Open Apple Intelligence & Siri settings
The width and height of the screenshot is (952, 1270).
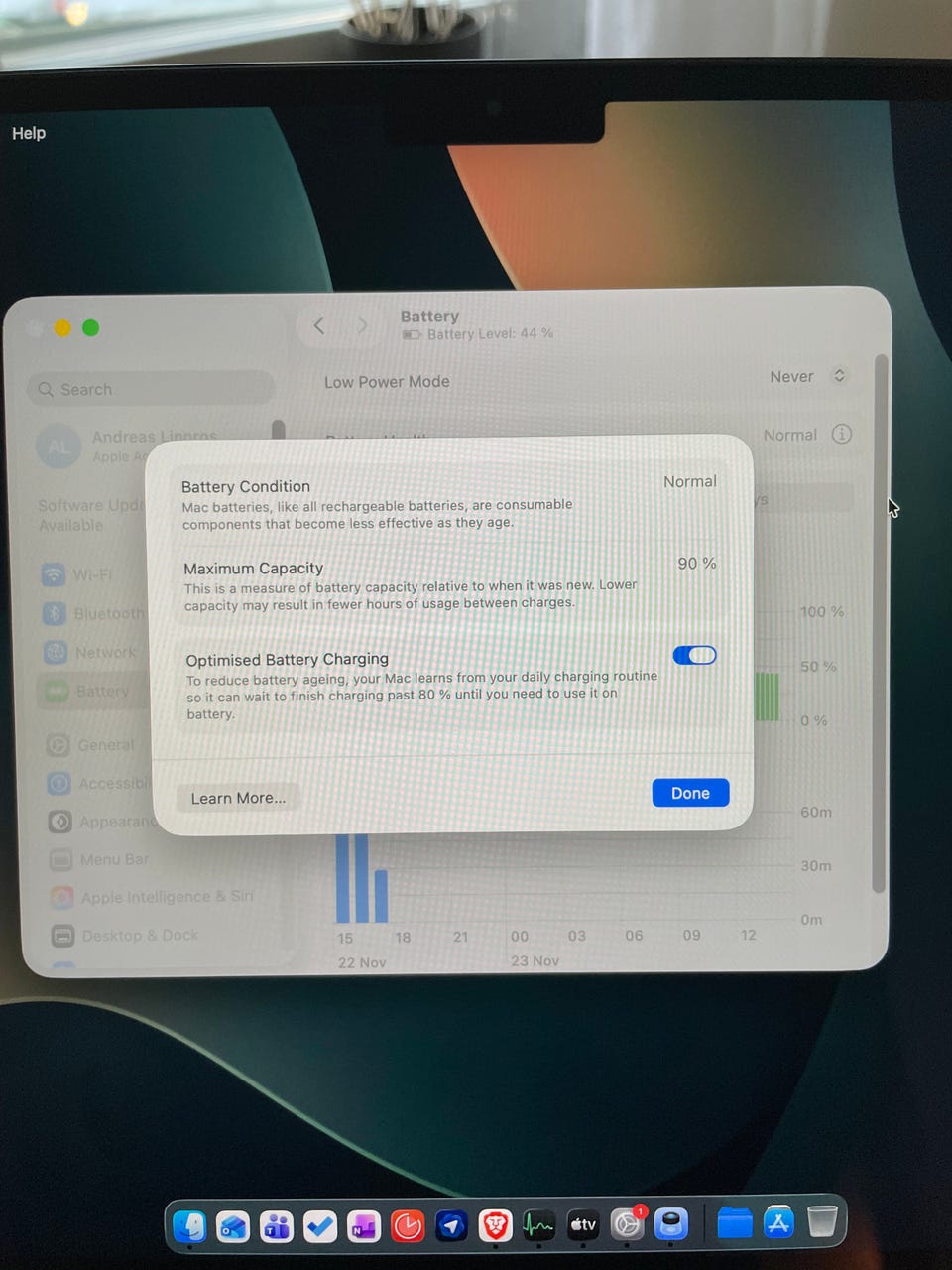click(x=154, y=897)
